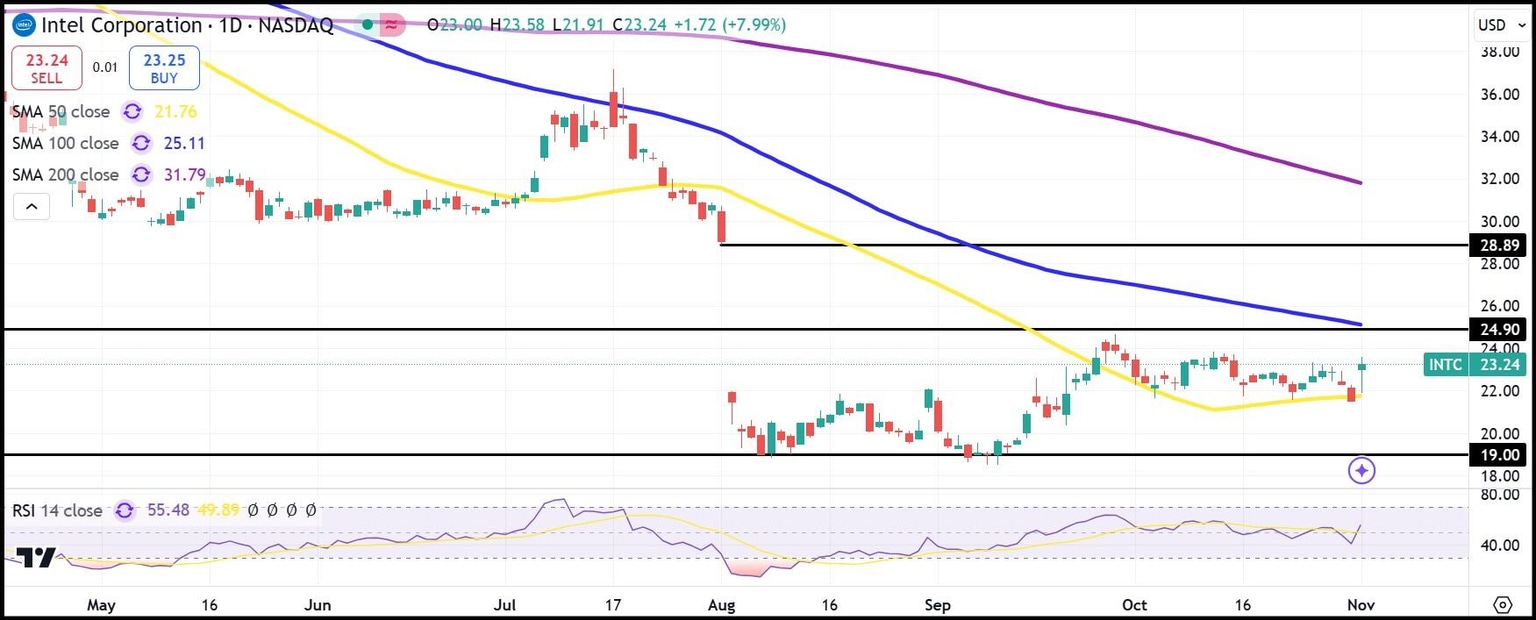Click the RSI 14 refresh icon

coord(124,510)
